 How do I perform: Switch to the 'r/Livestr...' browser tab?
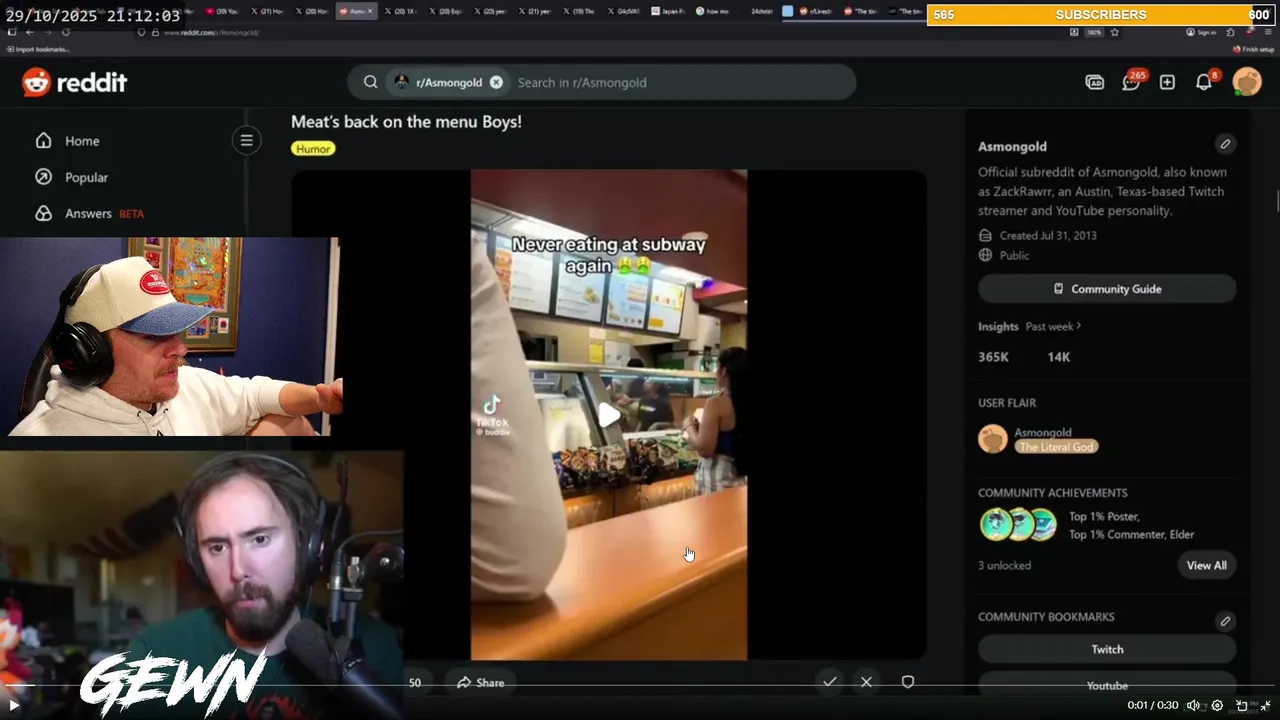point(817,11)
